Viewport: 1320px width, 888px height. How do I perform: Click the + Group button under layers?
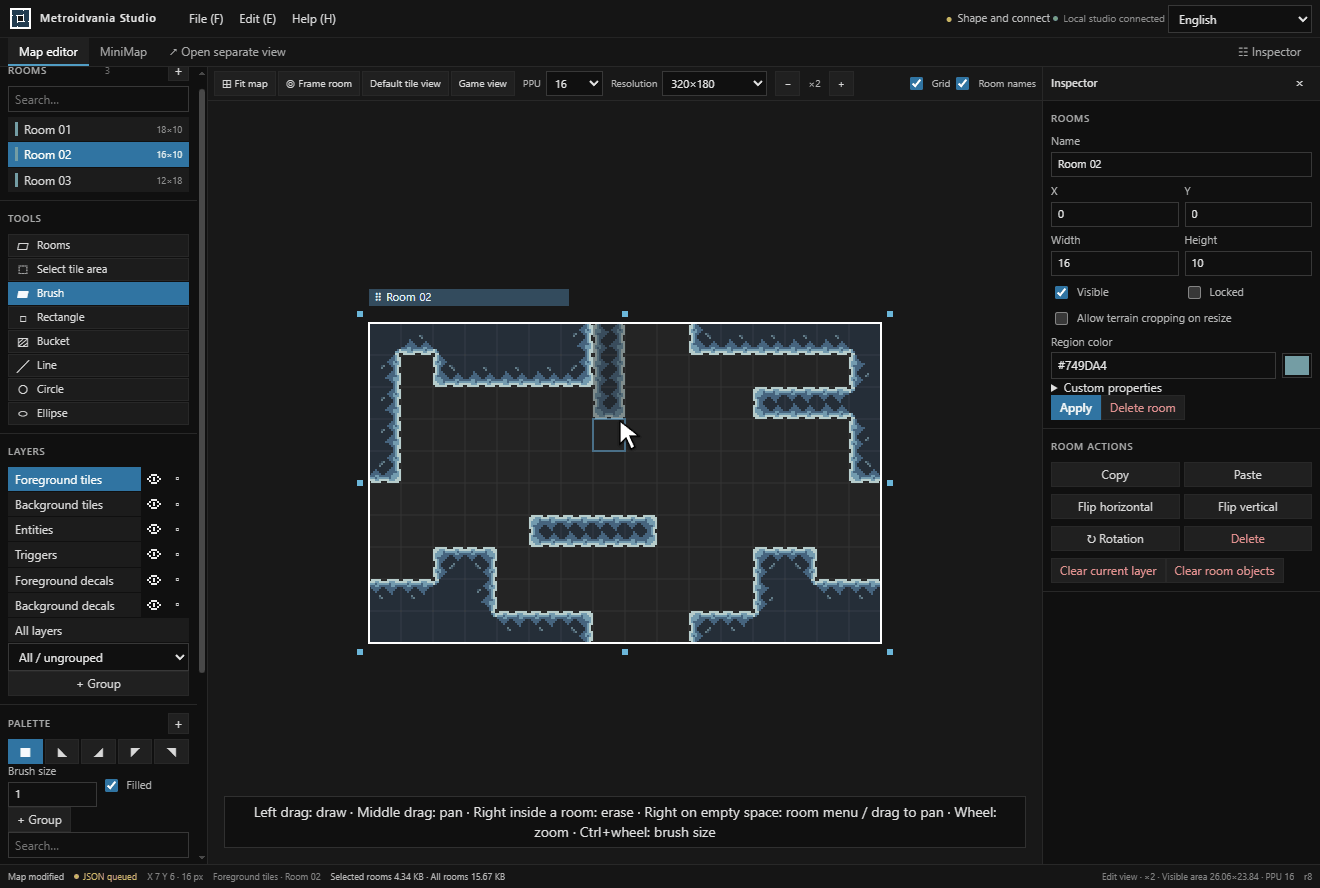[x=98, y=684]
